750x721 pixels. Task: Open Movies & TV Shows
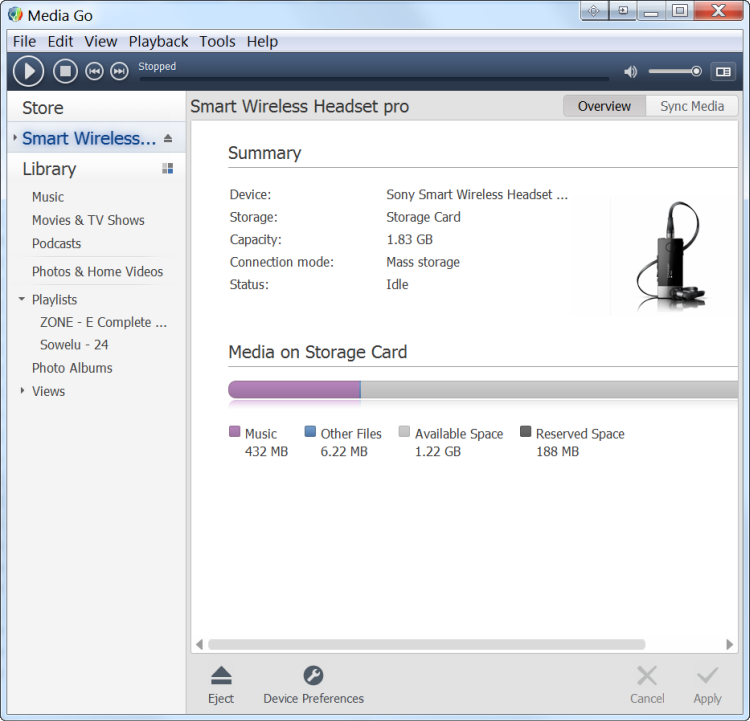click(x=88, y=220)
